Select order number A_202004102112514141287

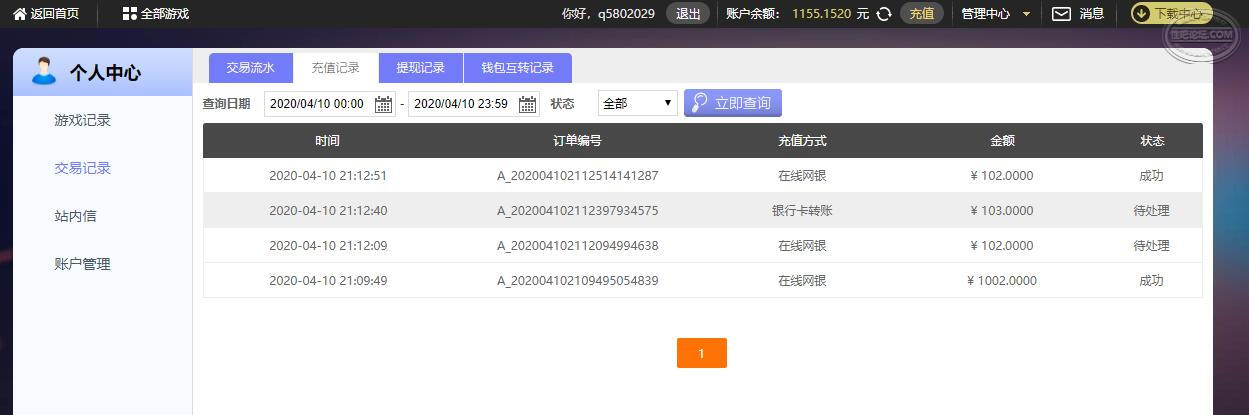(578, 176)
